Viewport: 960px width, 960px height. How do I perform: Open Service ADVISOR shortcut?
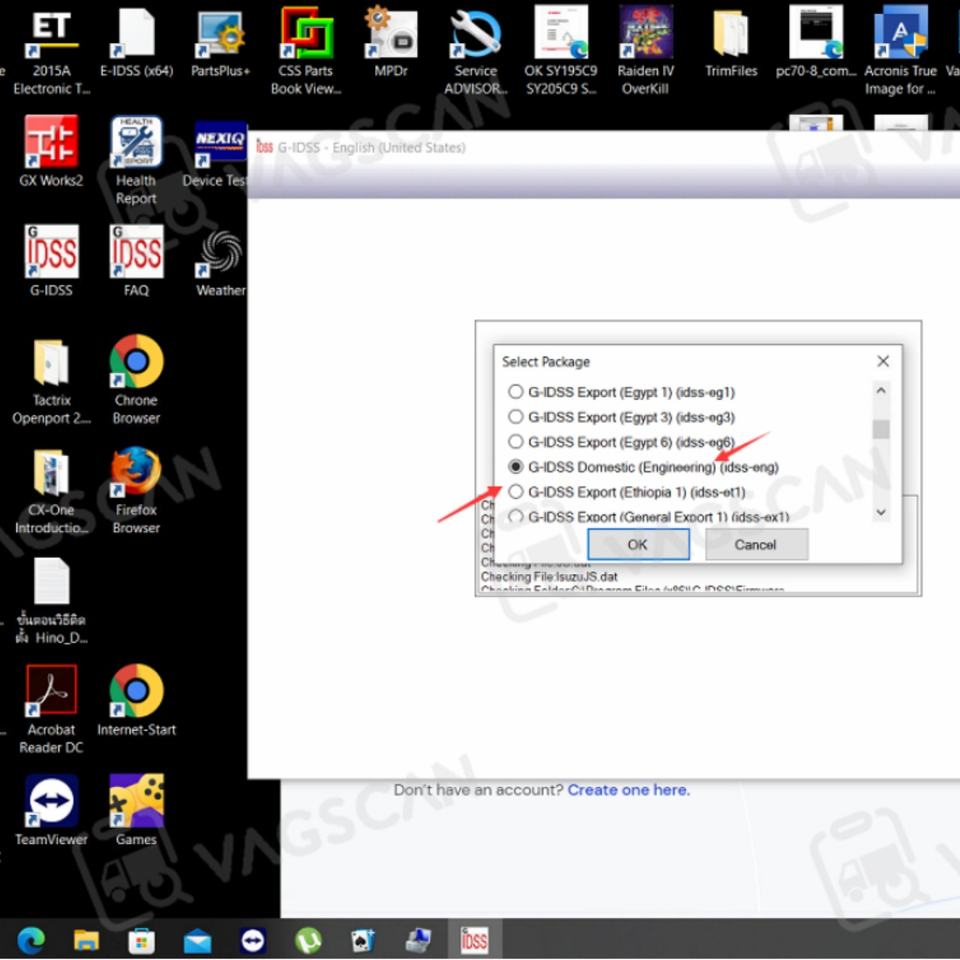coord(476,53)
